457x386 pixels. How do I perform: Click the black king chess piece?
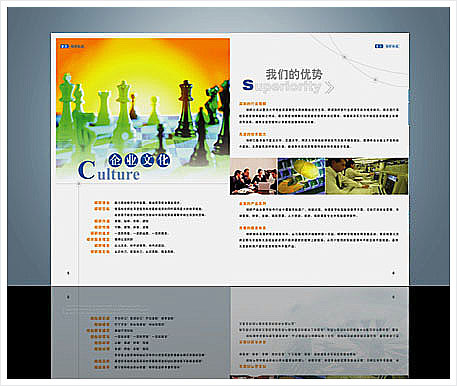[x=185, y=109]
